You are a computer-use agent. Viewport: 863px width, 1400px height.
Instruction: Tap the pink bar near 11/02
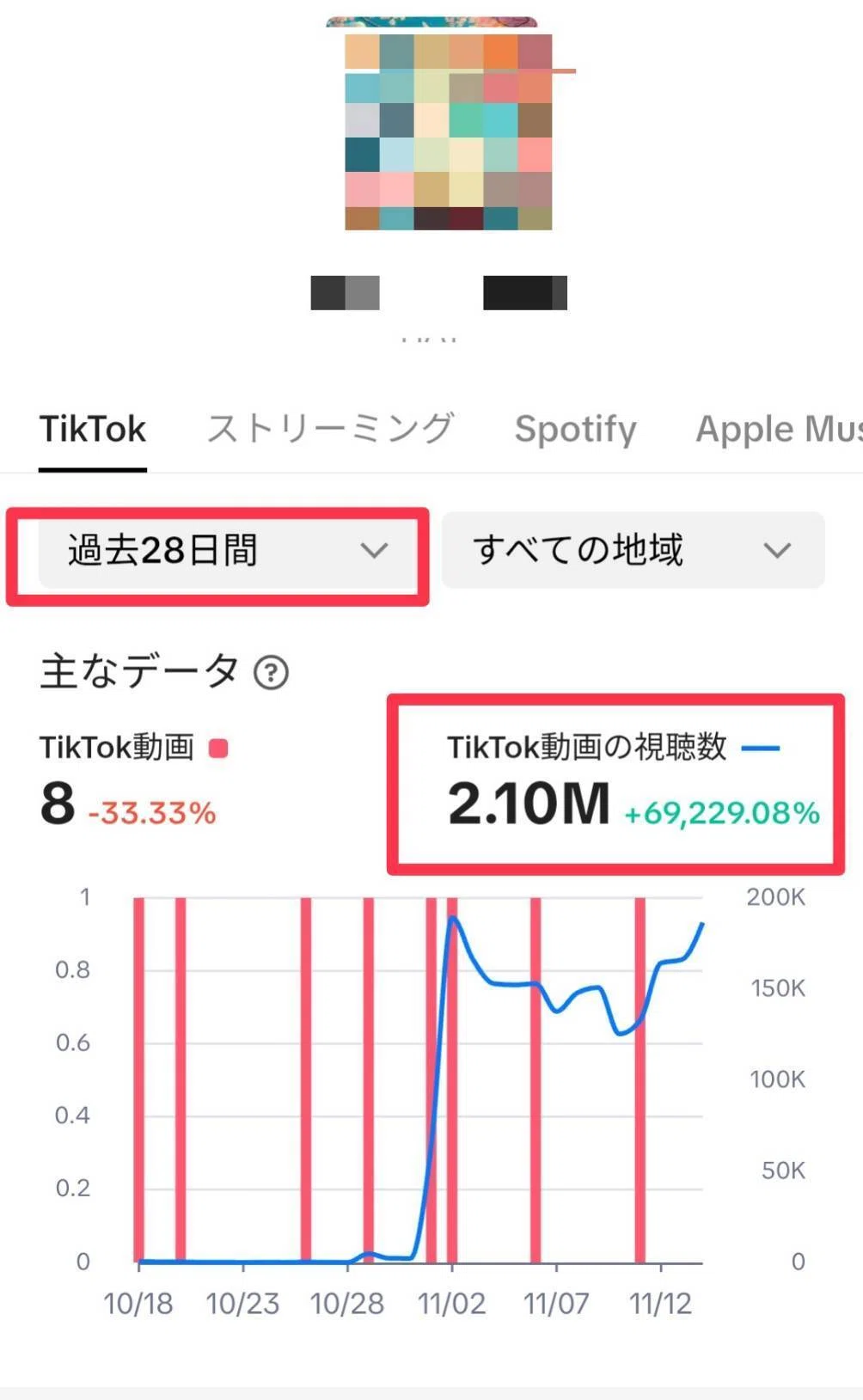pyautogui.click(x=452, y=1079)
